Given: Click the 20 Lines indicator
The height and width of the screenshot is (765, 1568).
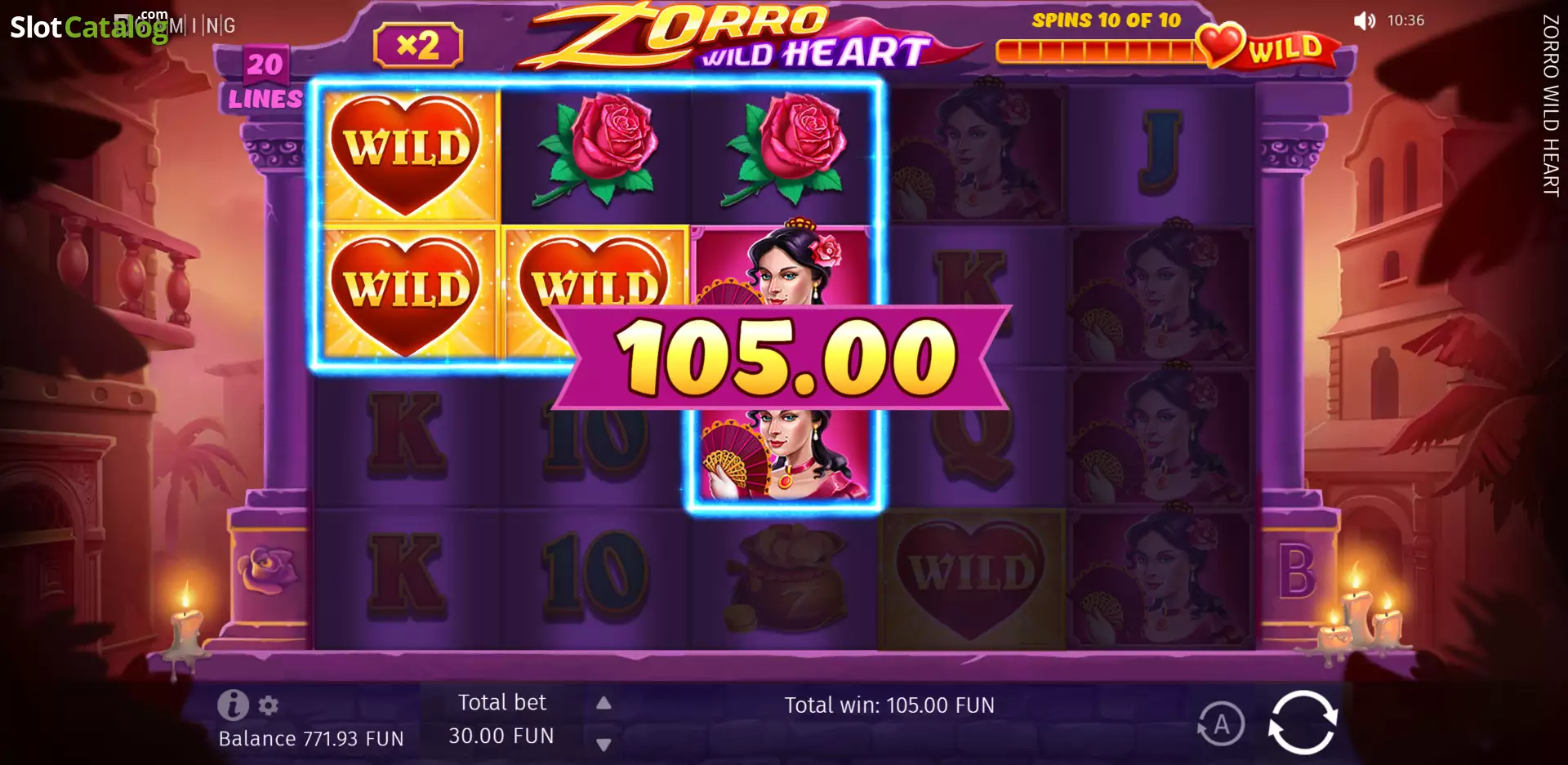Looking at the screenshot, I should point(265,80).
